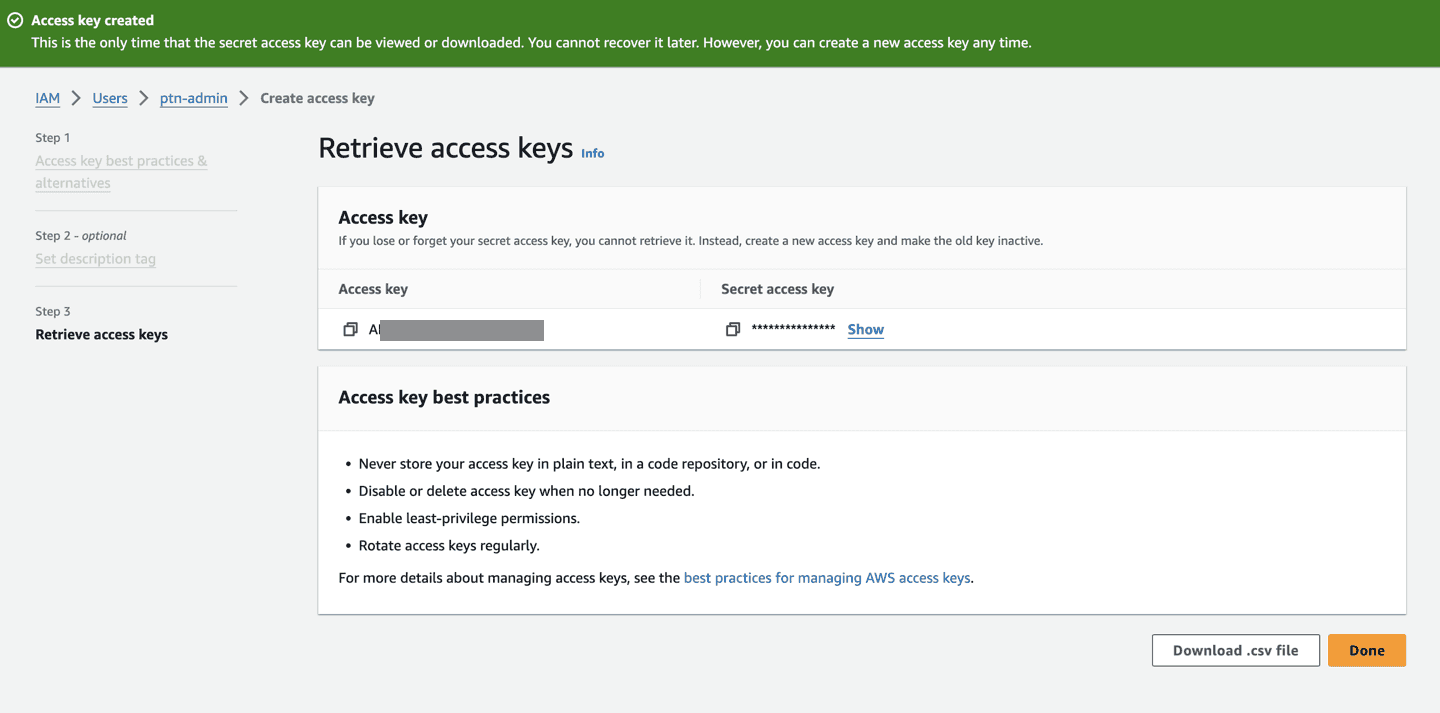Image resolution: width=1440 pixels, height=713 pixels.
Task: Copy the secret access key using its copy icon
Action: point(733,329)
